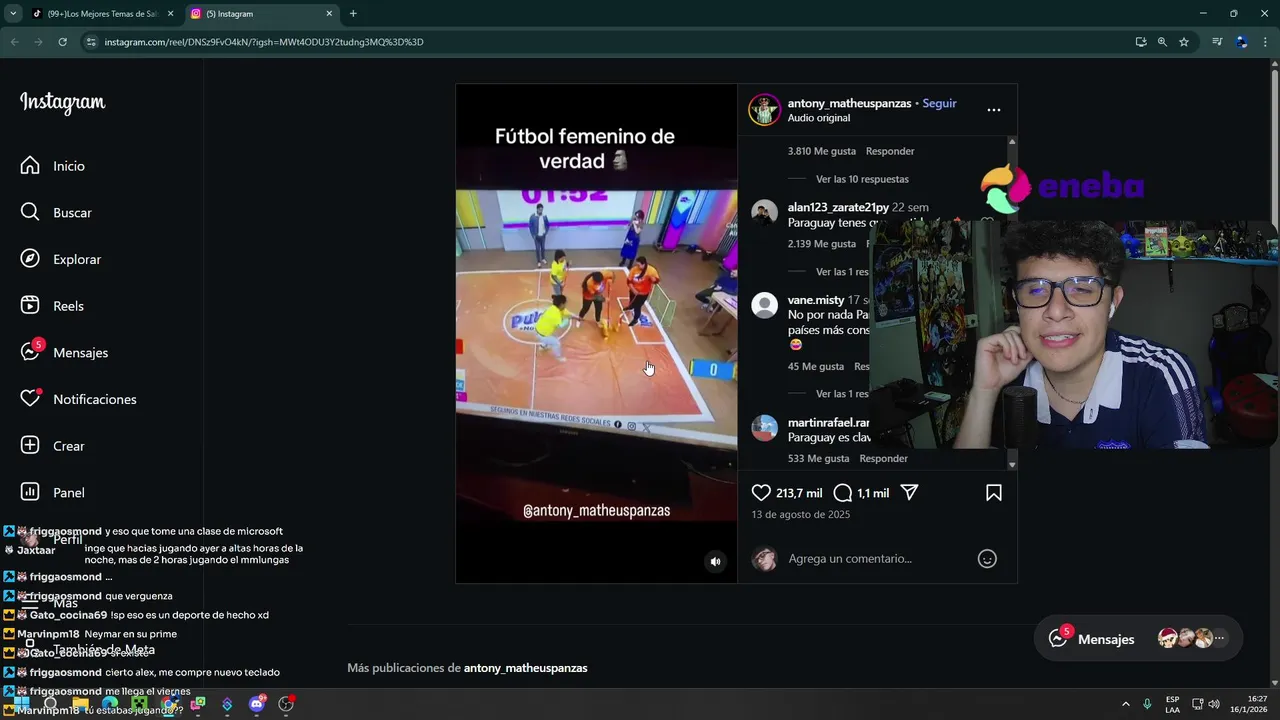
Task: Click the post author's avatar
Action: click(x=765, y=110)
